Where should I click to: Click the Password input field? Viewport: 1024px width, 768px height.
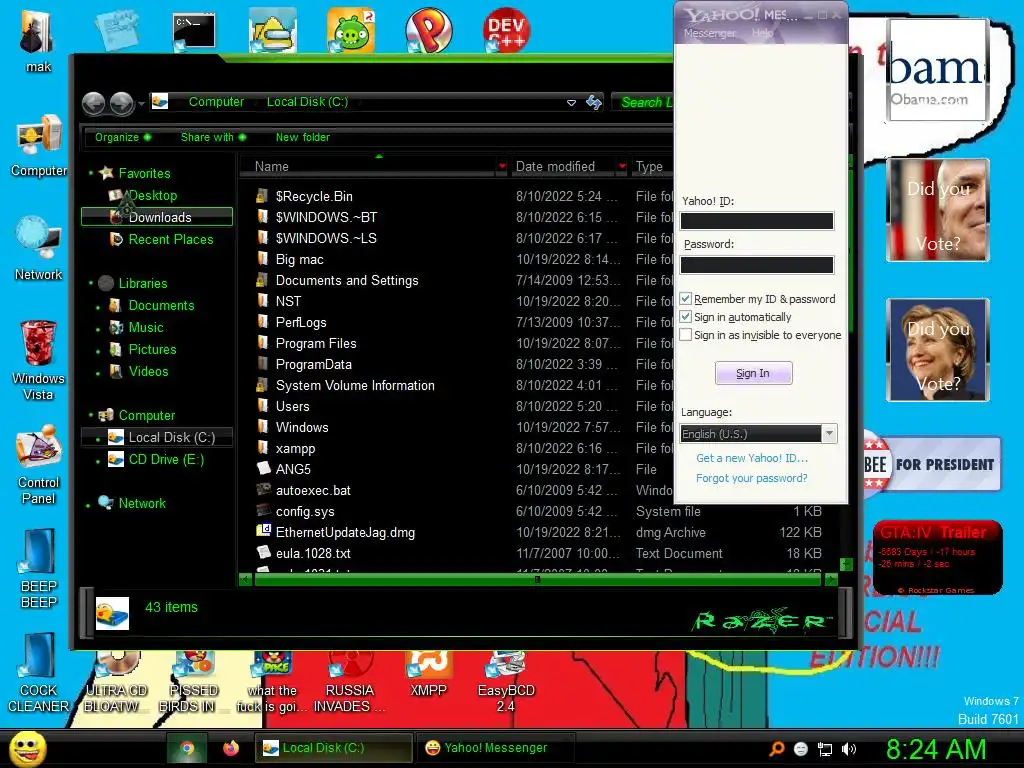pyautogui.click(x=756, y=264)
